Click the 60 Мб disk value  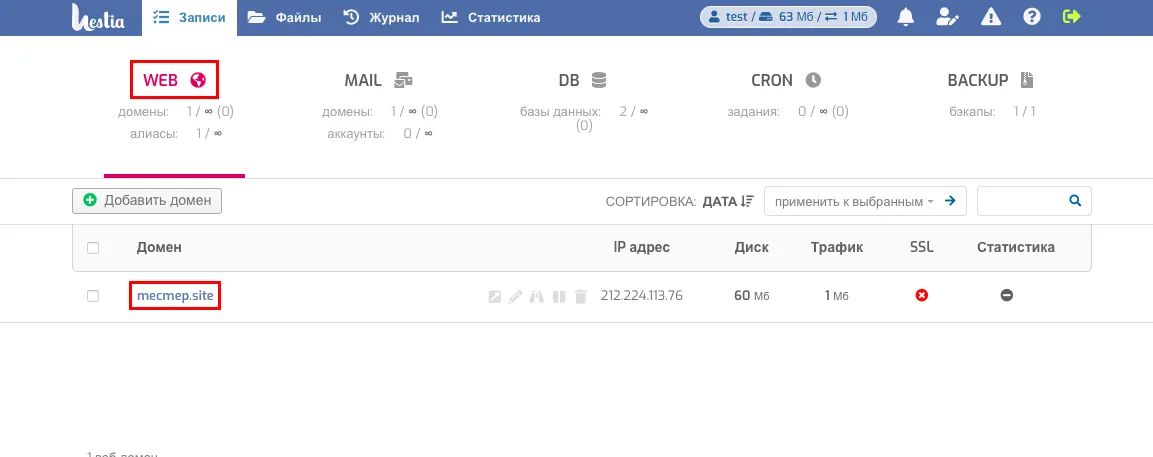pyautogui.click(x=752, y=296)
